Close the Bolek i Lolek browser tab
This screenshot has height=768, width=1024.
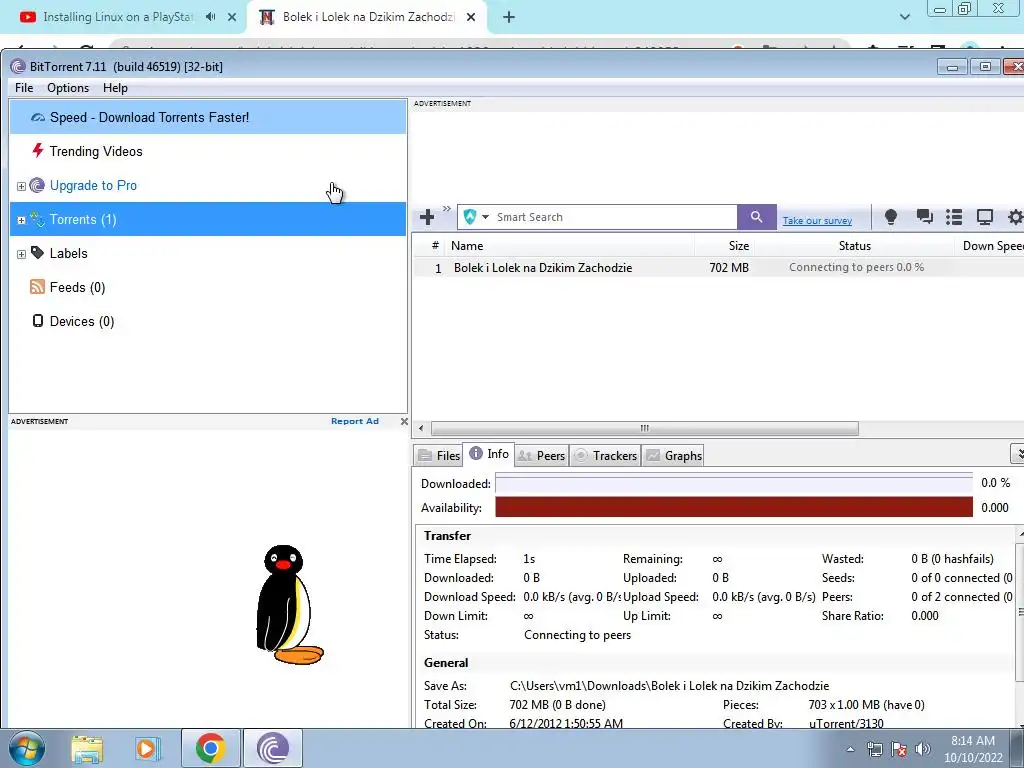(471, 18)
